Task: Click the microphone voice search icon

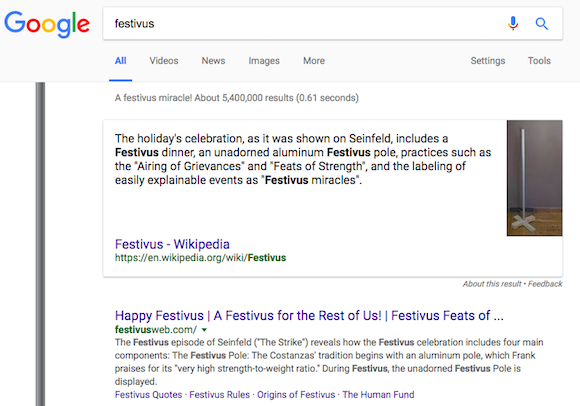Action: pos(513,23)
